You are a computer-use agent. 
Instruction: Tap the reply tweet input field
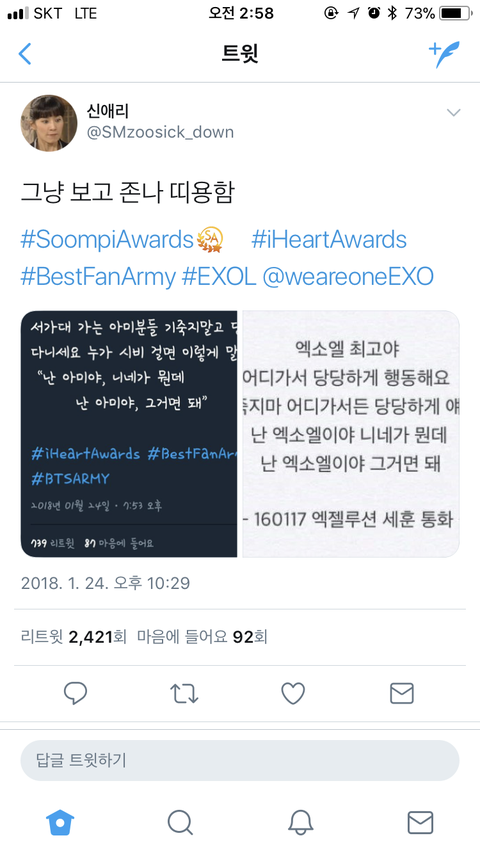click(x=240, y=760)
